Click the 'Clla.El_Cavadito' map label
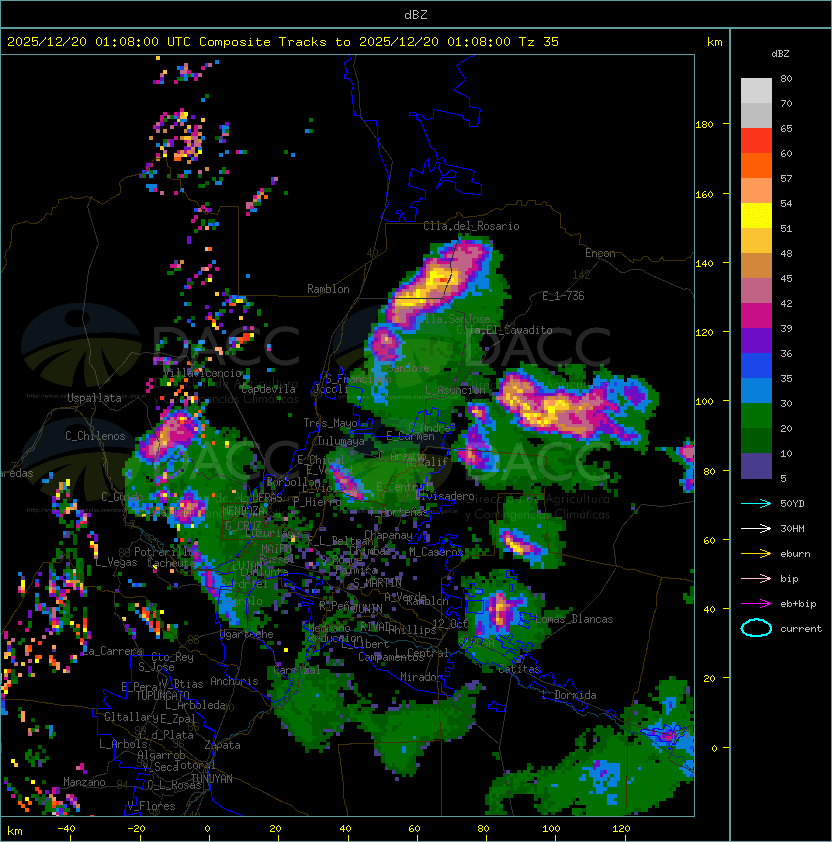 coord(504,330)
